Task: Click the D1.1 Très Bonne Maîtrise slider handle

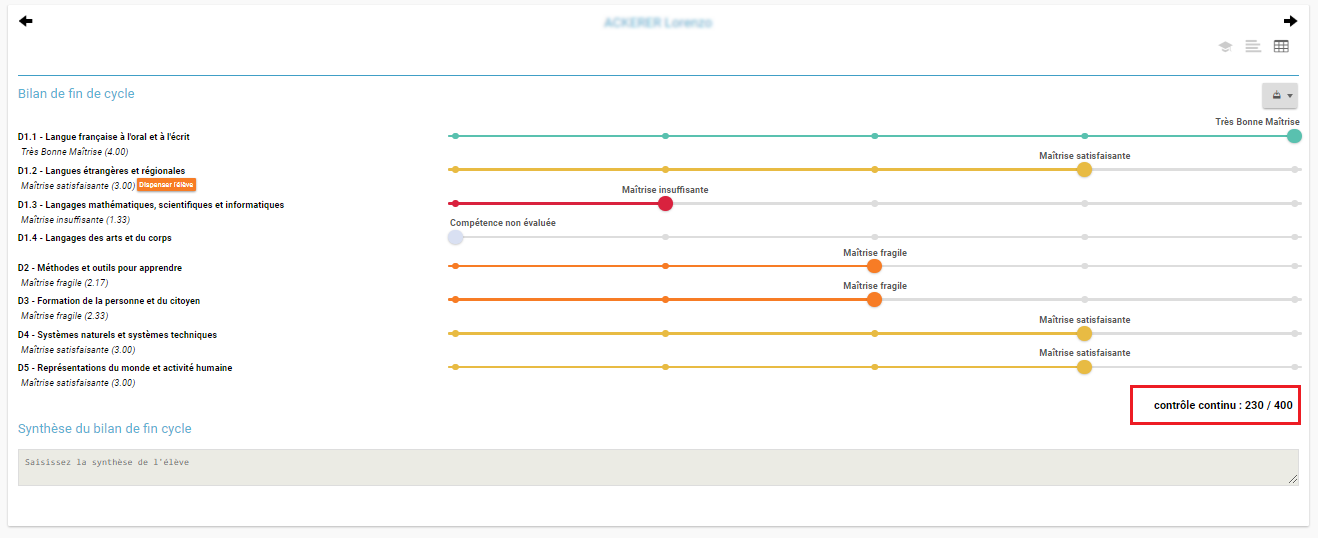Action: point(1294,136)
